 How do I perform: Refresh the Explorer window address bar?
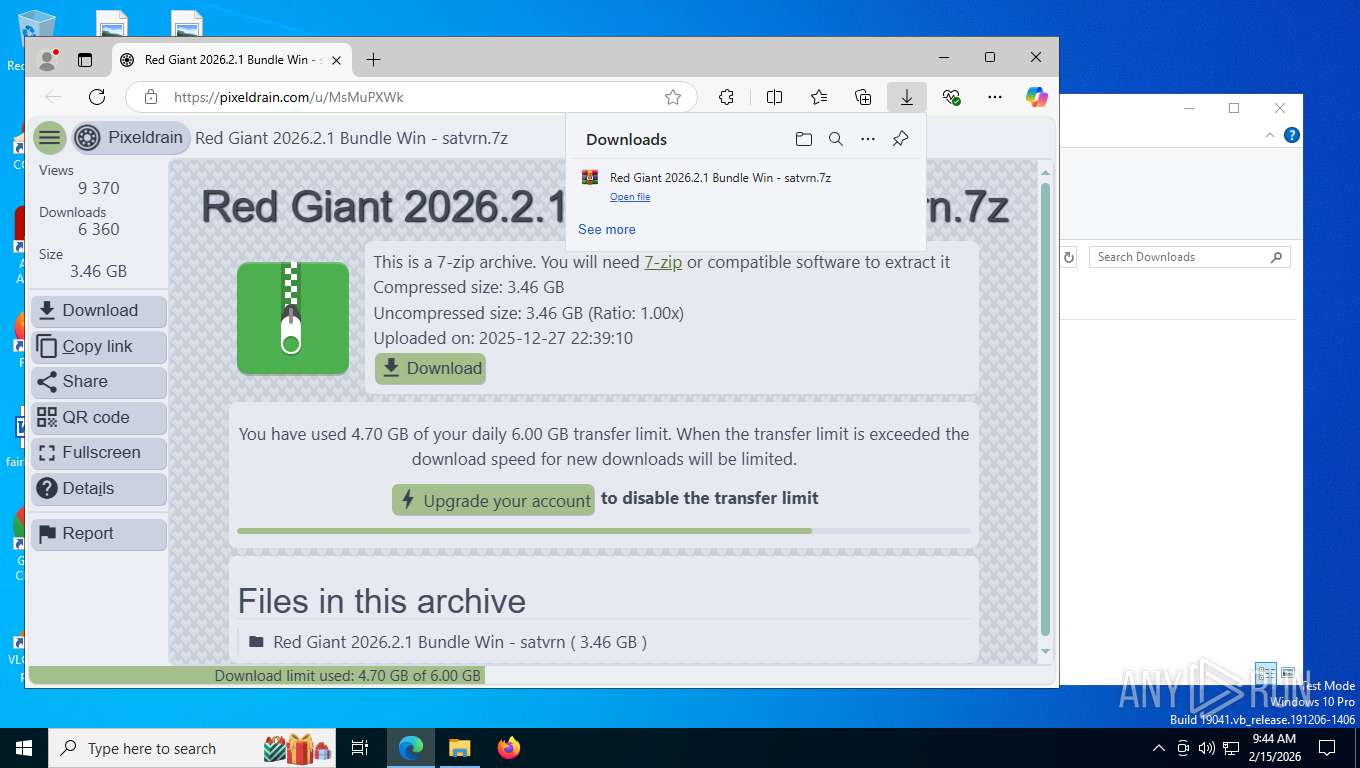pyautogui.click(x=1068, y=257)
